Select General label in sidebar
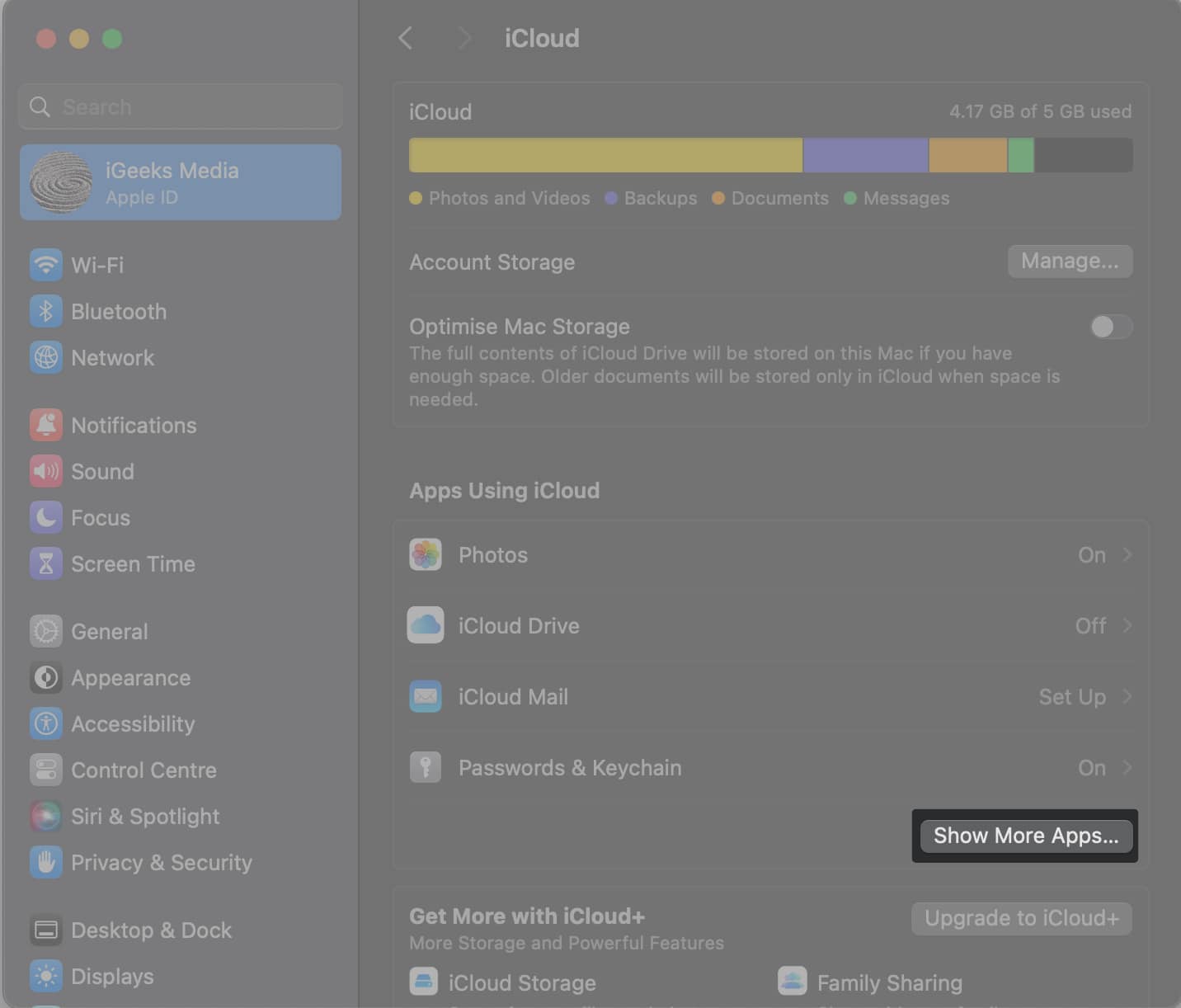 pos(110,632)
